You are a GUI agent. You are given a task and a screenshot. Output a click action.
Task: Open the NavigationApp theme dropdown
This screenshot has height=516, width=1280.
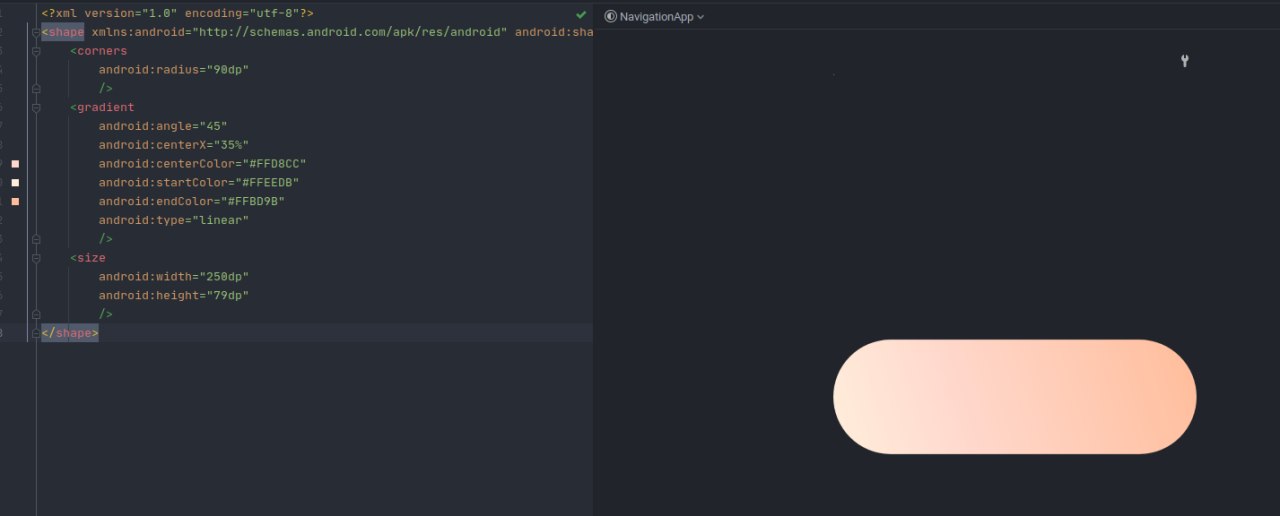pyautogui.click(x=661, y=16)
